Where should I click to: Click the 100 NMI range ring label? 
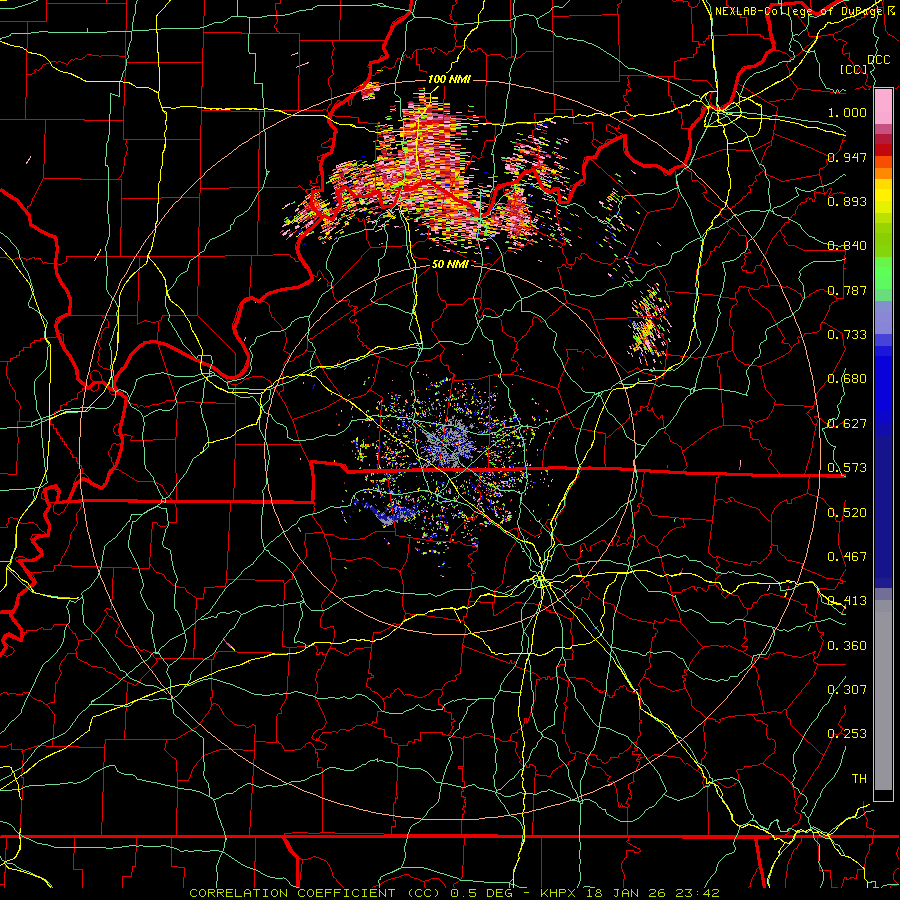click(449, 79)
